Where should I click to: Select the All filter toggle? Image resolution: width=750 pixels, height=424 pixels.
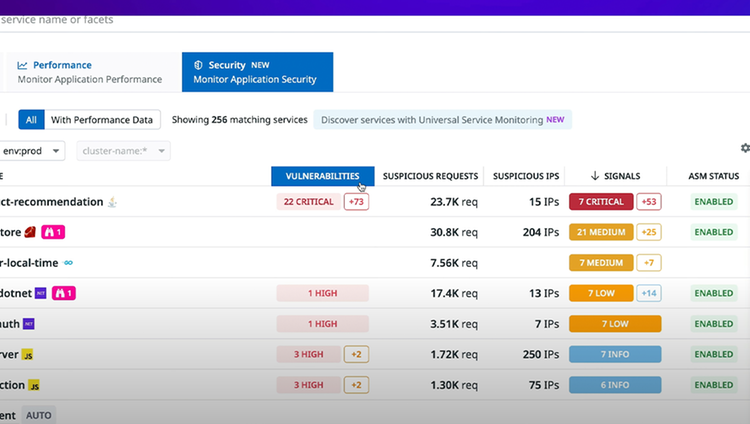[x=31, y=120]
